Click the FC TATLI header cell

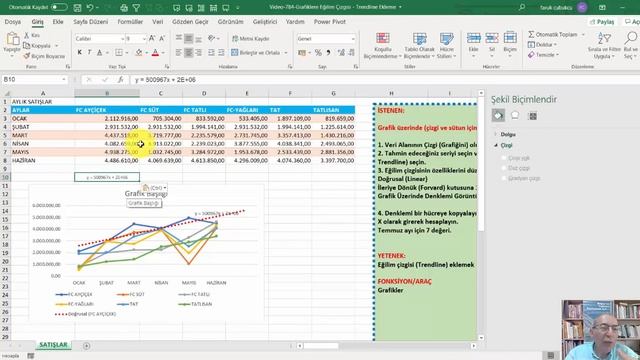point(204,110)
